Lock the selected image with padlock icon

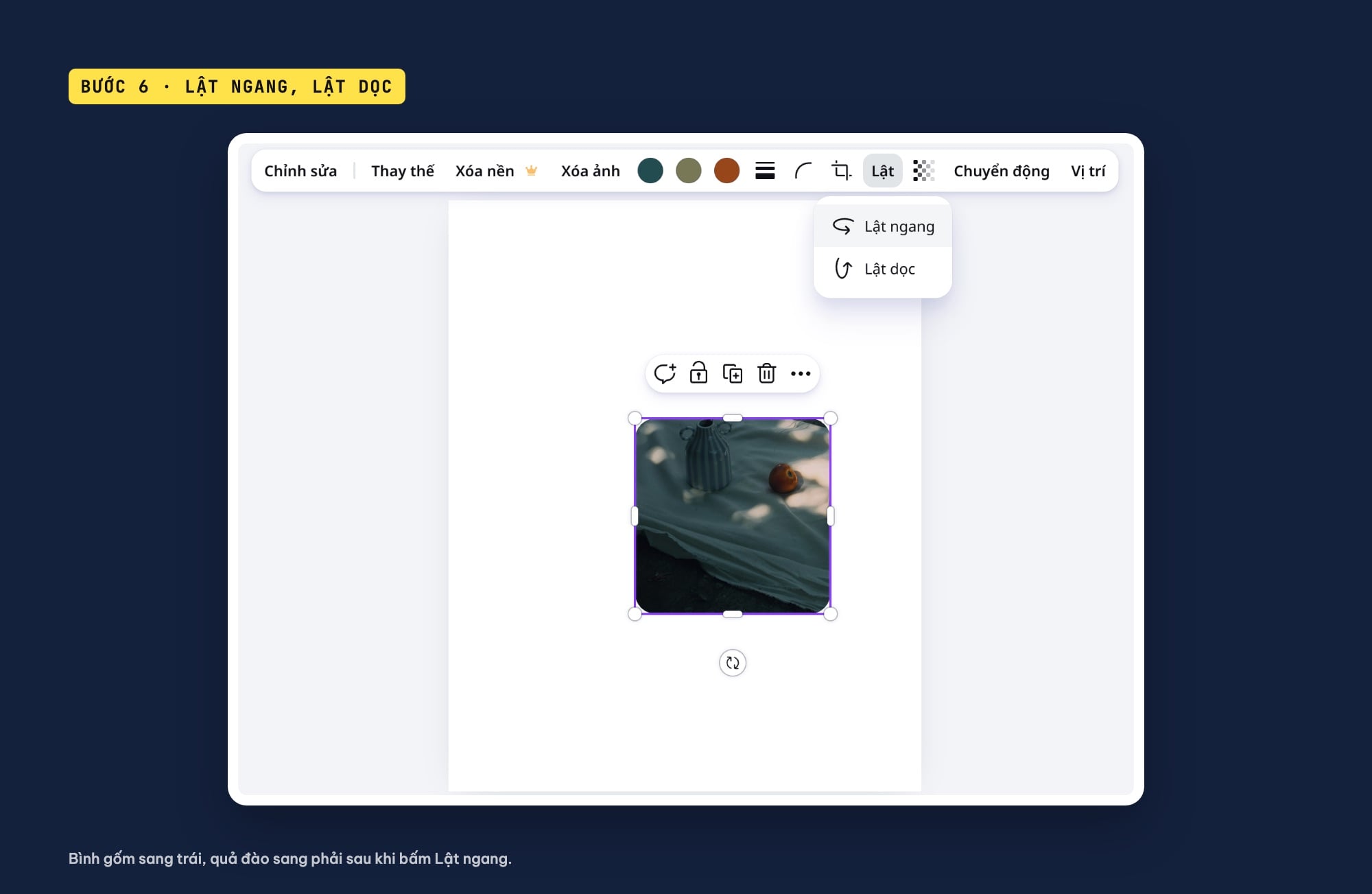(698, 373)
